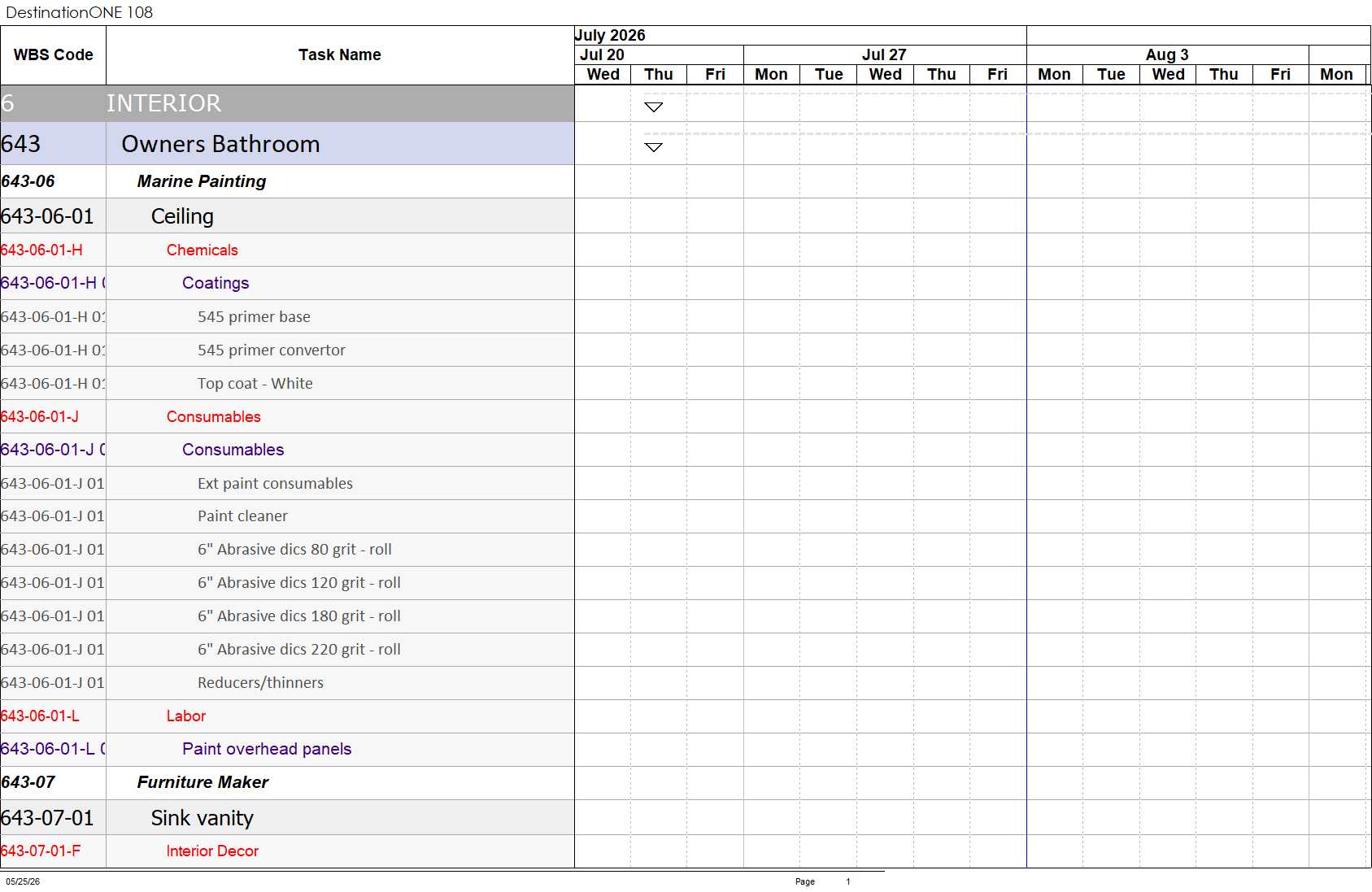1372x892 pixels.
Task: Select 6" Abrasive dics 220 grit - roll
Action: coord(287,650)
